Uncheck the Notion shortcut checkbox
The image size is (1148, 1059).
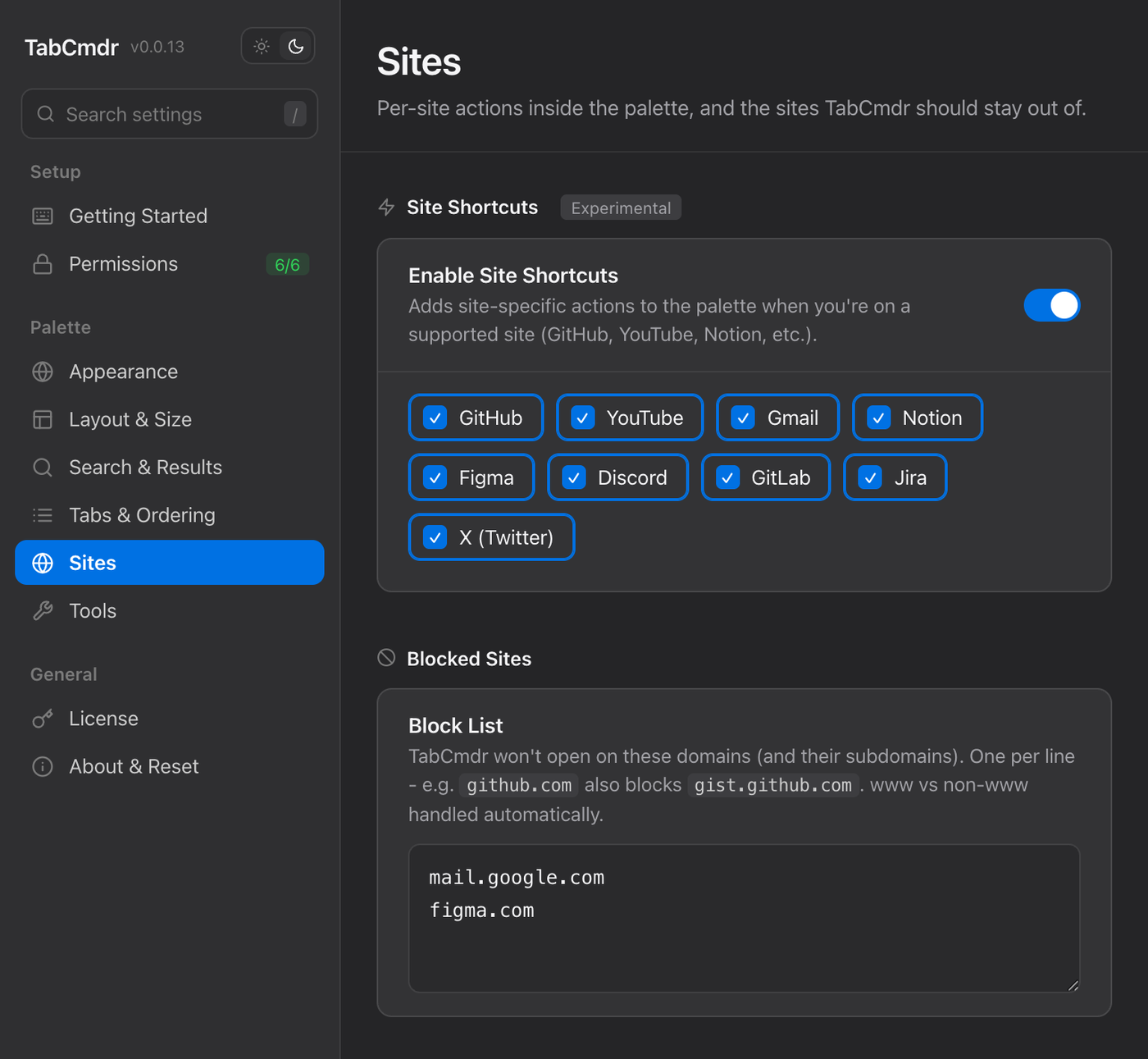pyautogui.click(x=879, y=418)
